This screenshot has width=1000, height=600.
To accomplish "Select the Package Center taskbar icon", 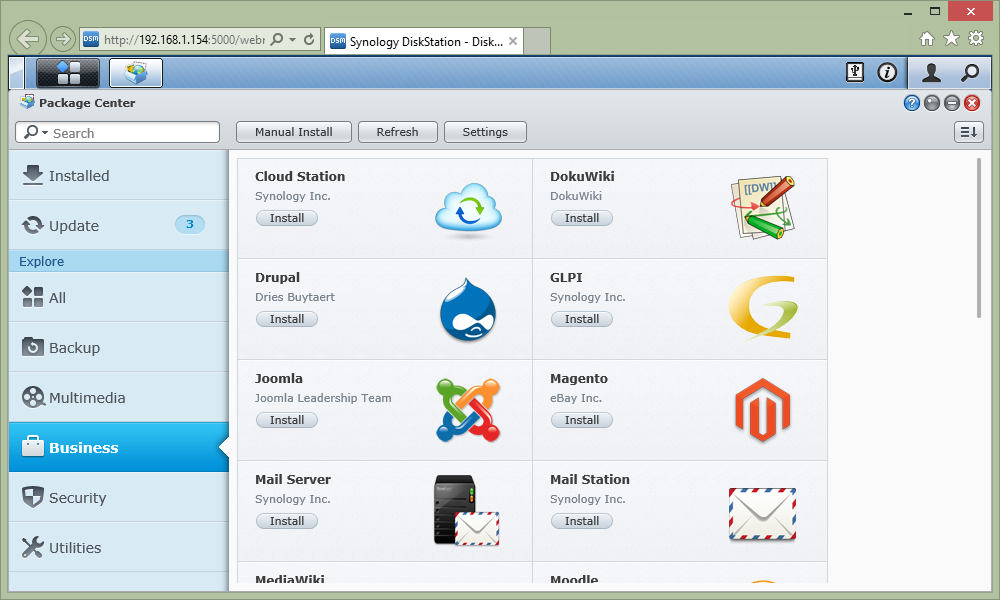I will (x=136, y=73).
